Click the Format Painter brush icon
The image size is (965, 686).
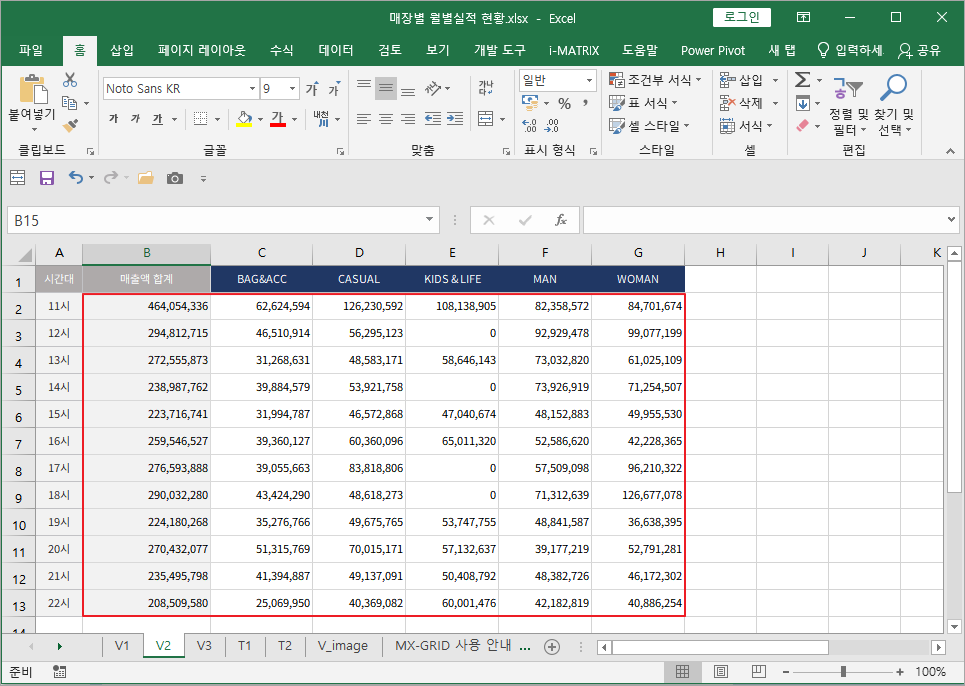70,126
